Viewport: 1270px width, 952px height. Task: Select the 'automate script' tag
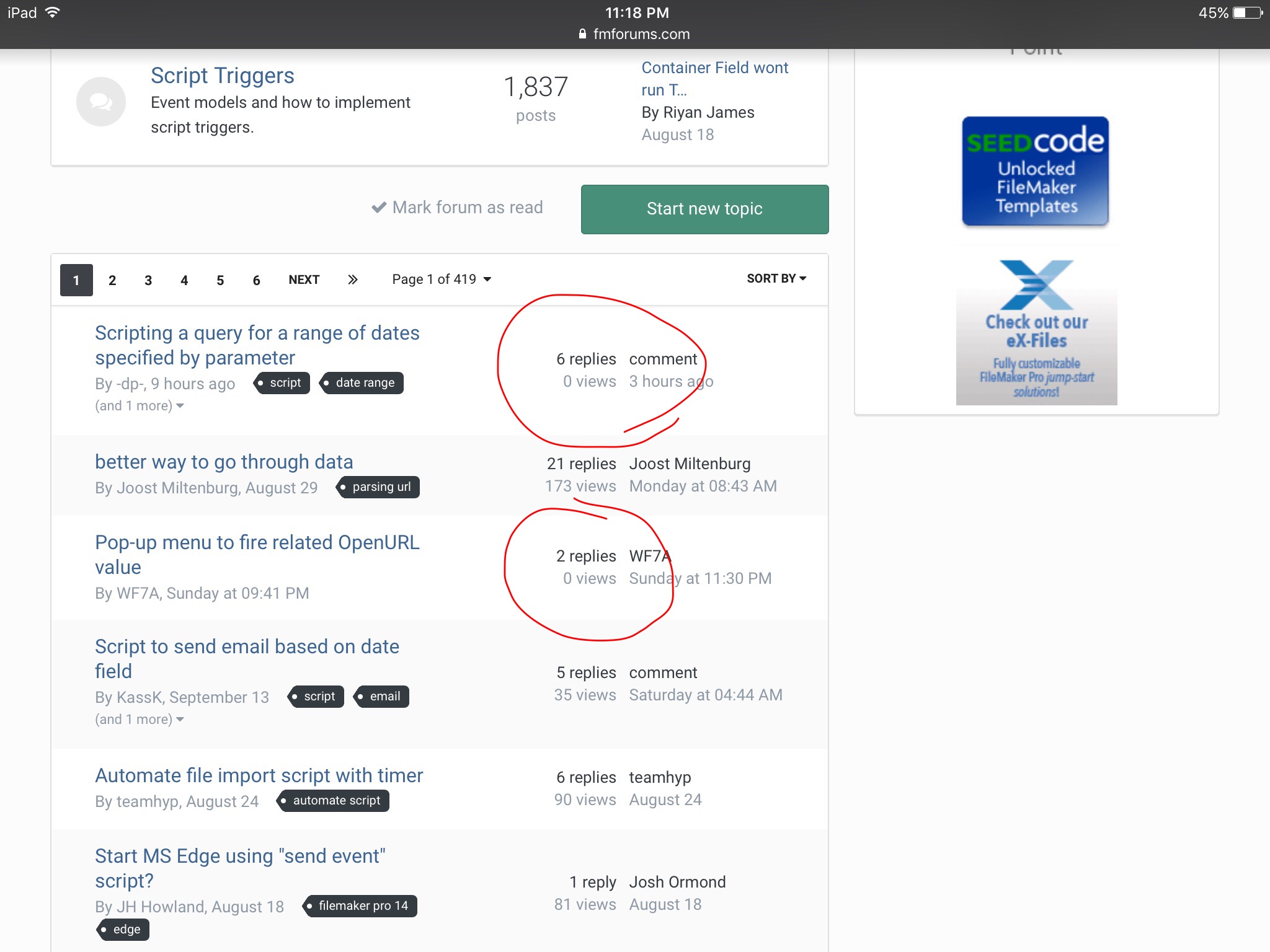click(334, 801)
